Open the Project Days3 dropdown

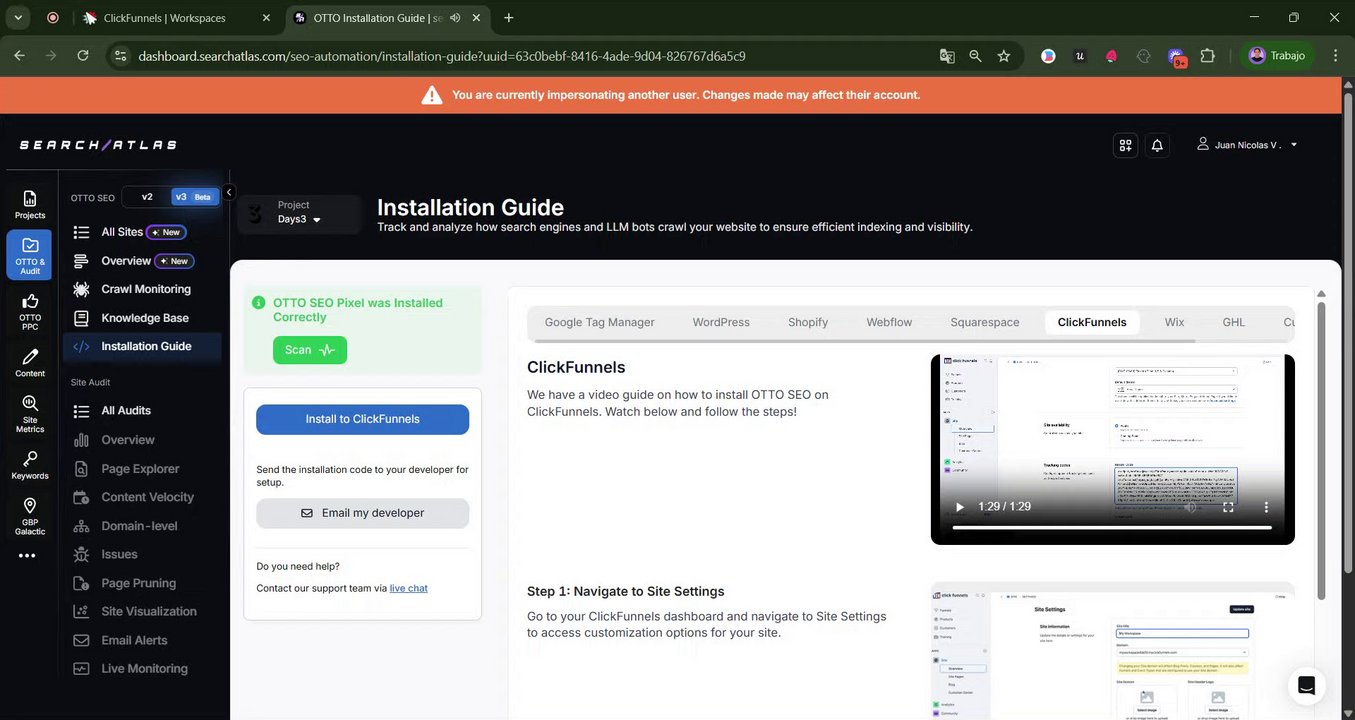pyautogui.click(x=300, y=212)
